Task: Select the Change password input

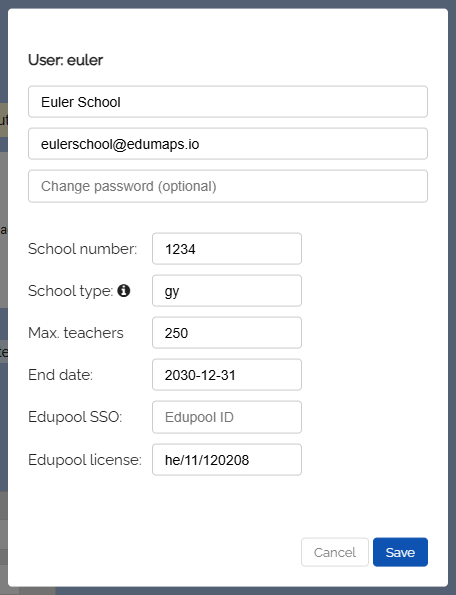Action: (x=228, y=186)
